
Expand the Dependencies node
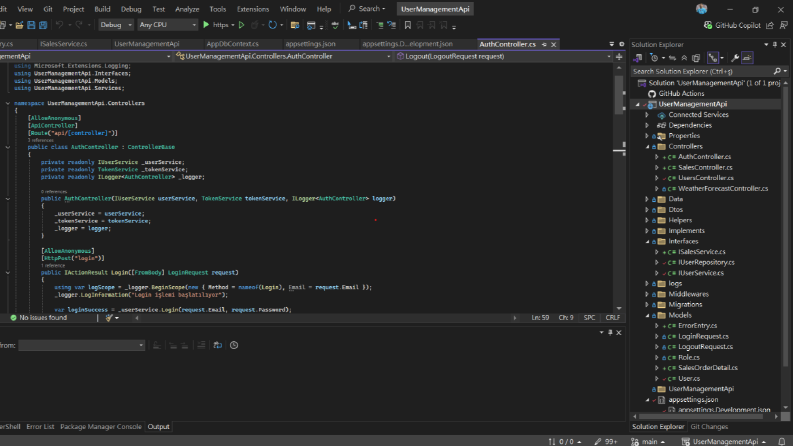click(647, 125)
